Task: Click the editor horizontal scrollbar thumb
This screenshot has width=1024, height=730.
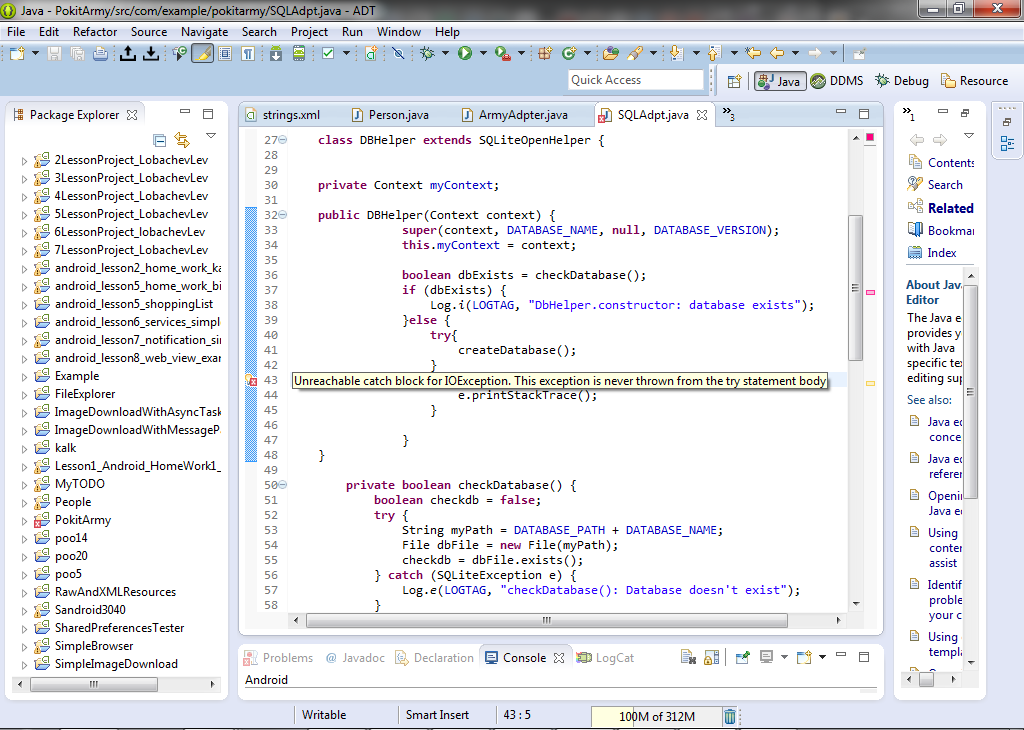Action: (547, 620)
